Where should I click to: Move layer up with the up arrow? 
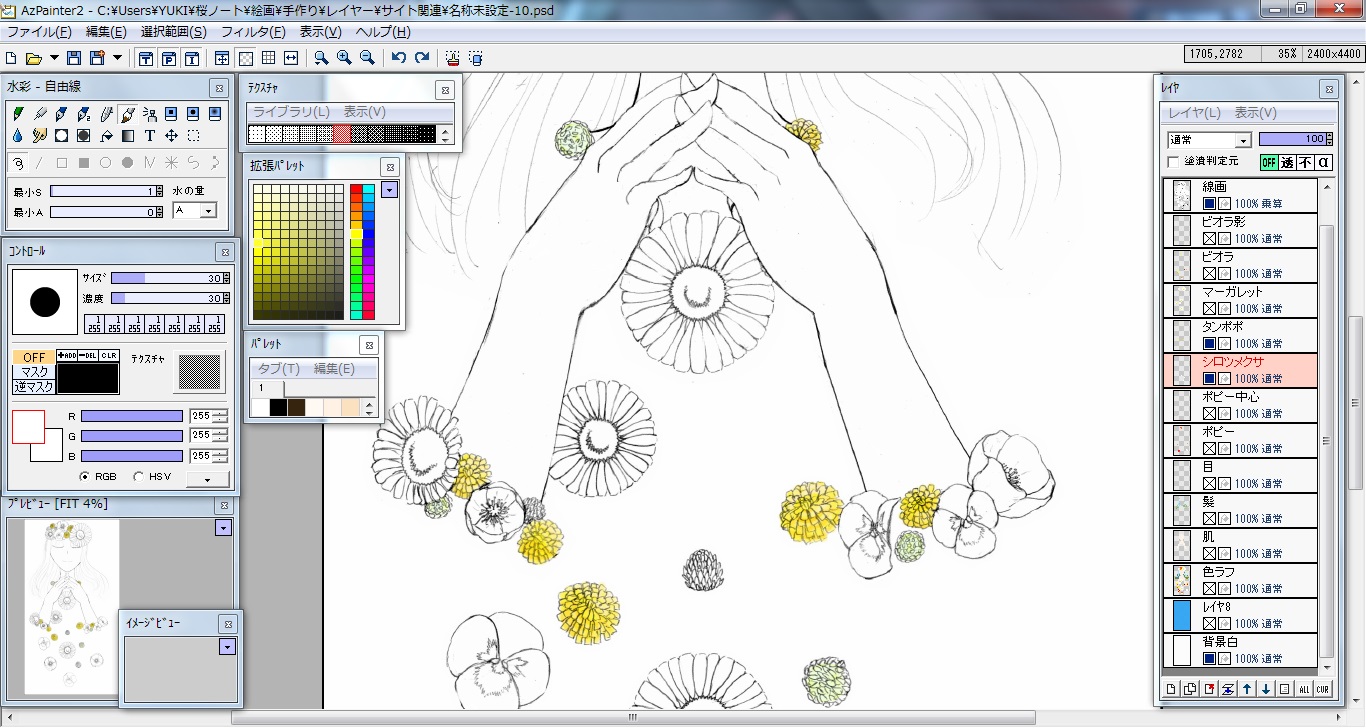coord(1247,688)
